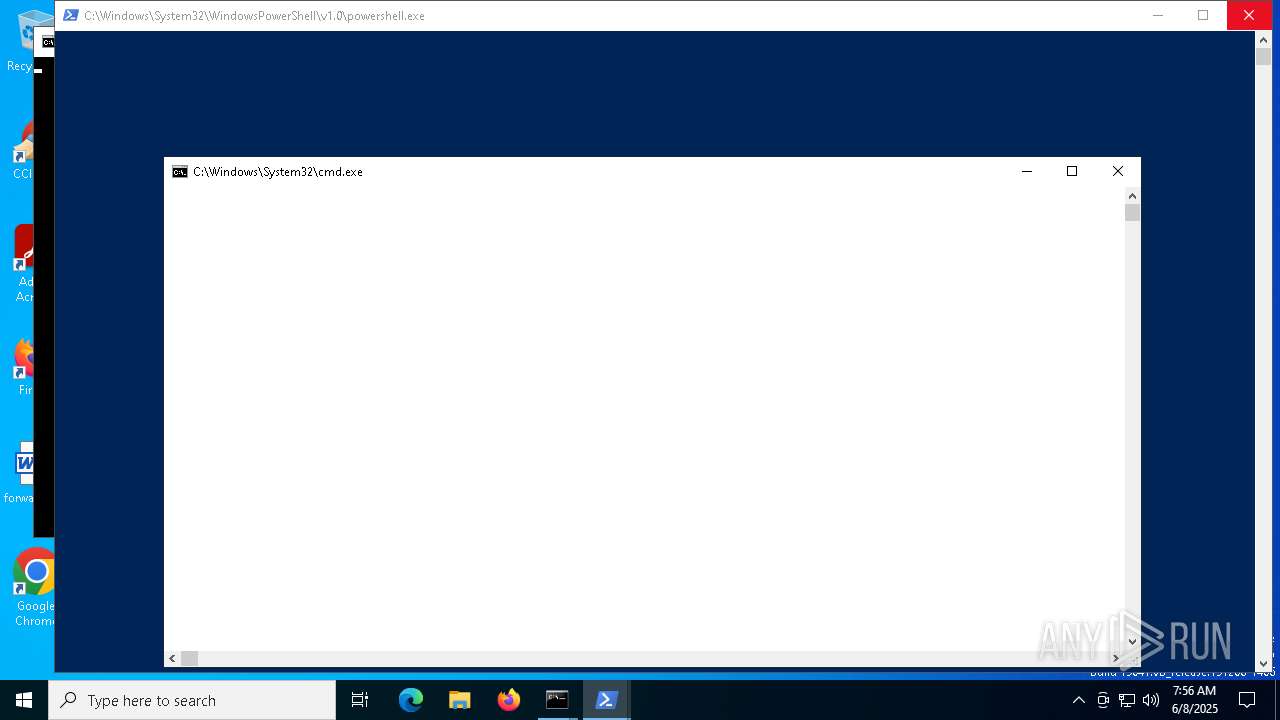
Task: Click the PowerShell window title icon
Action: tap(71, 15)
